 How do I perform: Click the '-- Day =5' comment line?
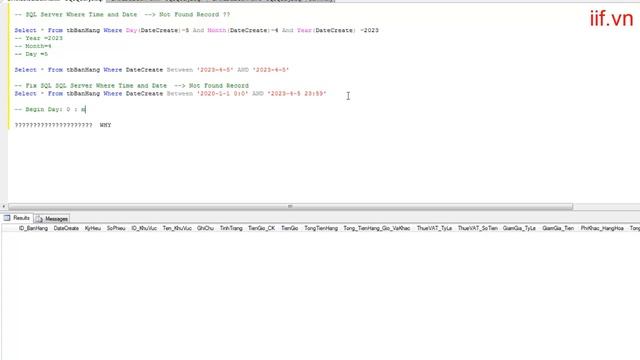coord(31,54)
